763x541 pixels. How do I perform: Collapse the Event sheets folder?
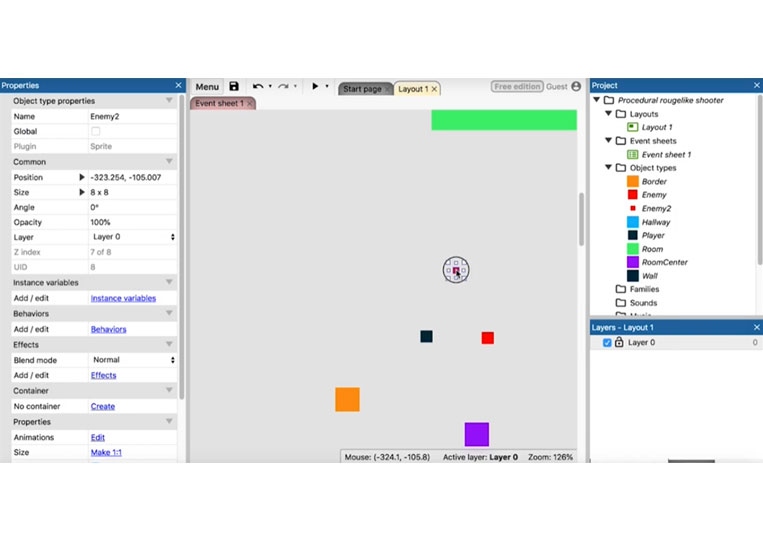608,141
